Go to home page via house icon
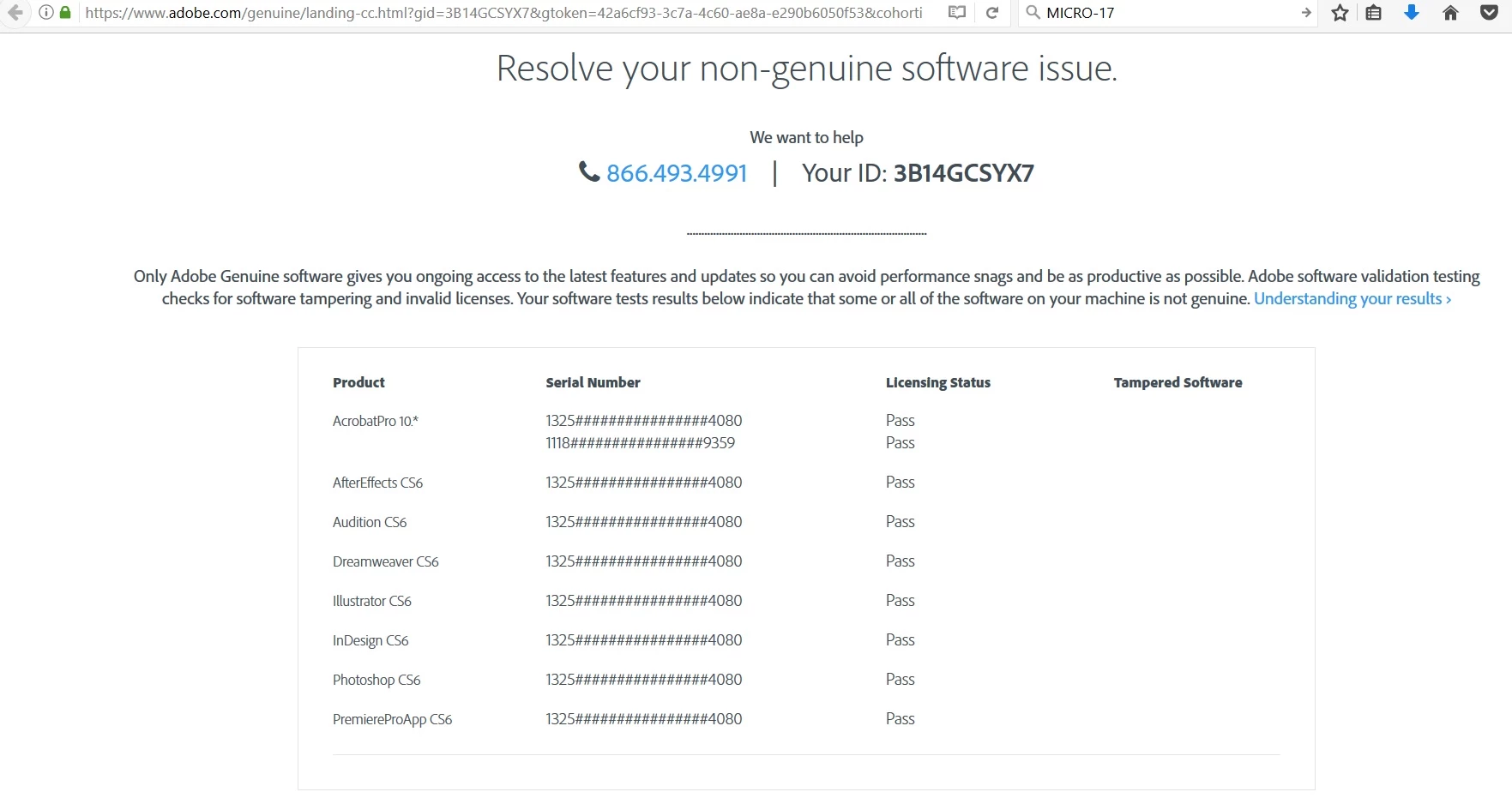Image resolution: width=1512 pixels, height=804 pixels. pyautogui.click(x=1450, y=13)
